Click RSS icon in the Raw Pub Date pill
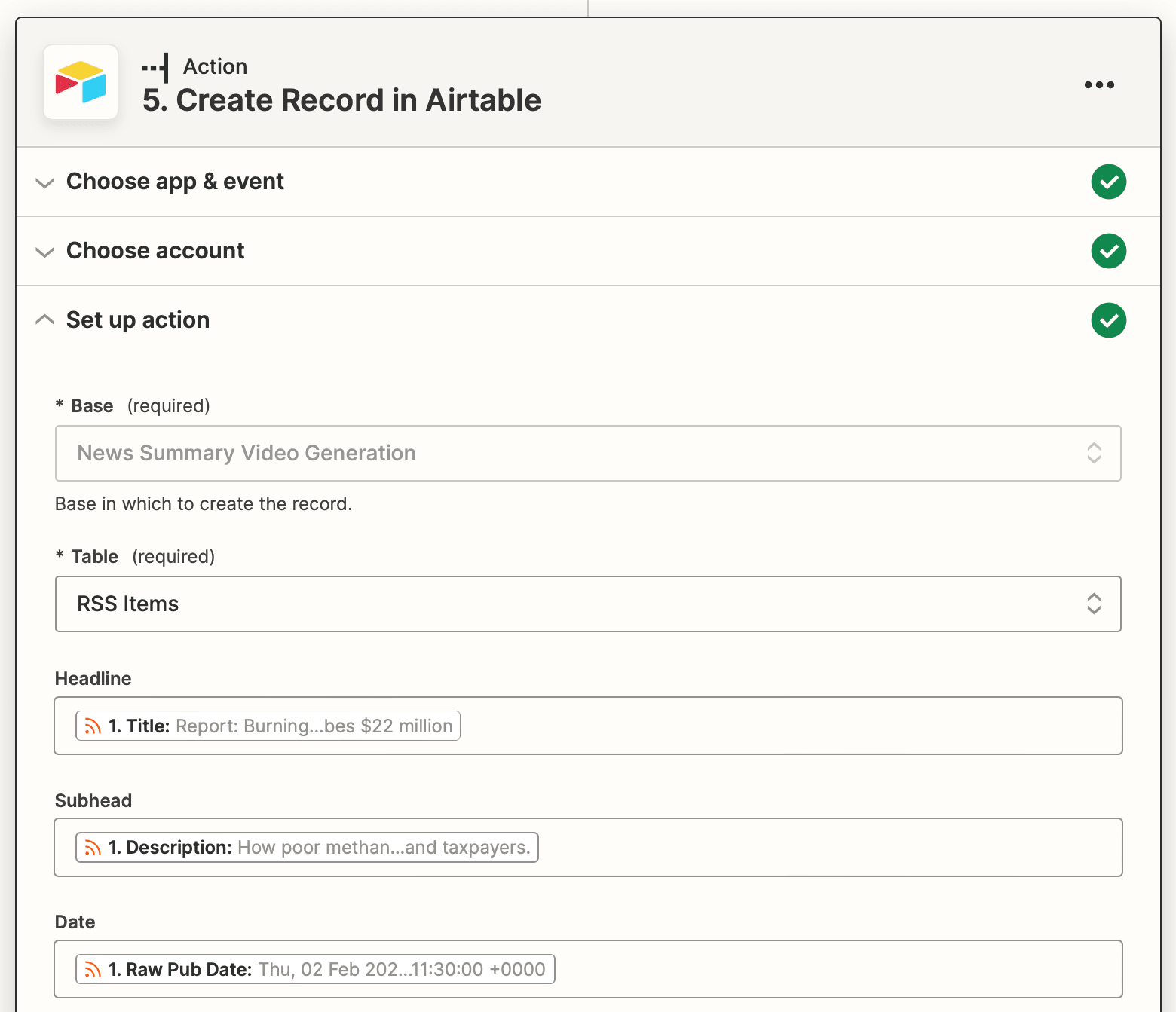 pyautogui.click(x=93, y=970)
